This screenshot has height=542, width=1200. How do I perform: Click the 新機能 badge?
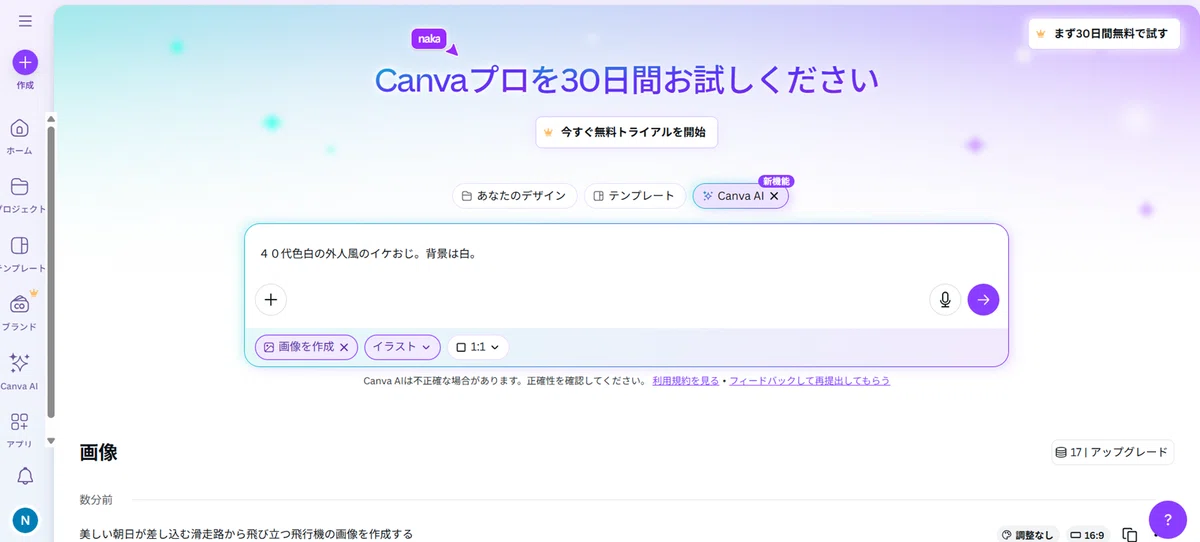[776, 181]
